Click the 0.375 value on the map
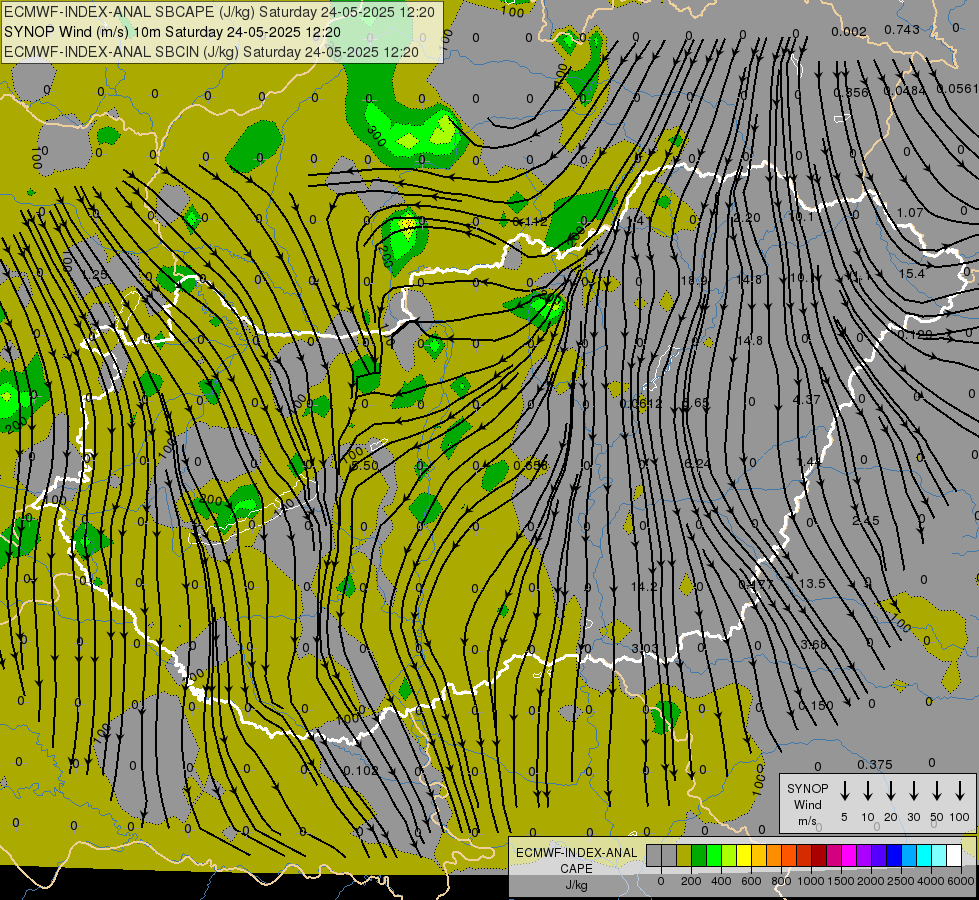Image resolution: width=979 pixels, height=900 pixels. tap(874, 764)
